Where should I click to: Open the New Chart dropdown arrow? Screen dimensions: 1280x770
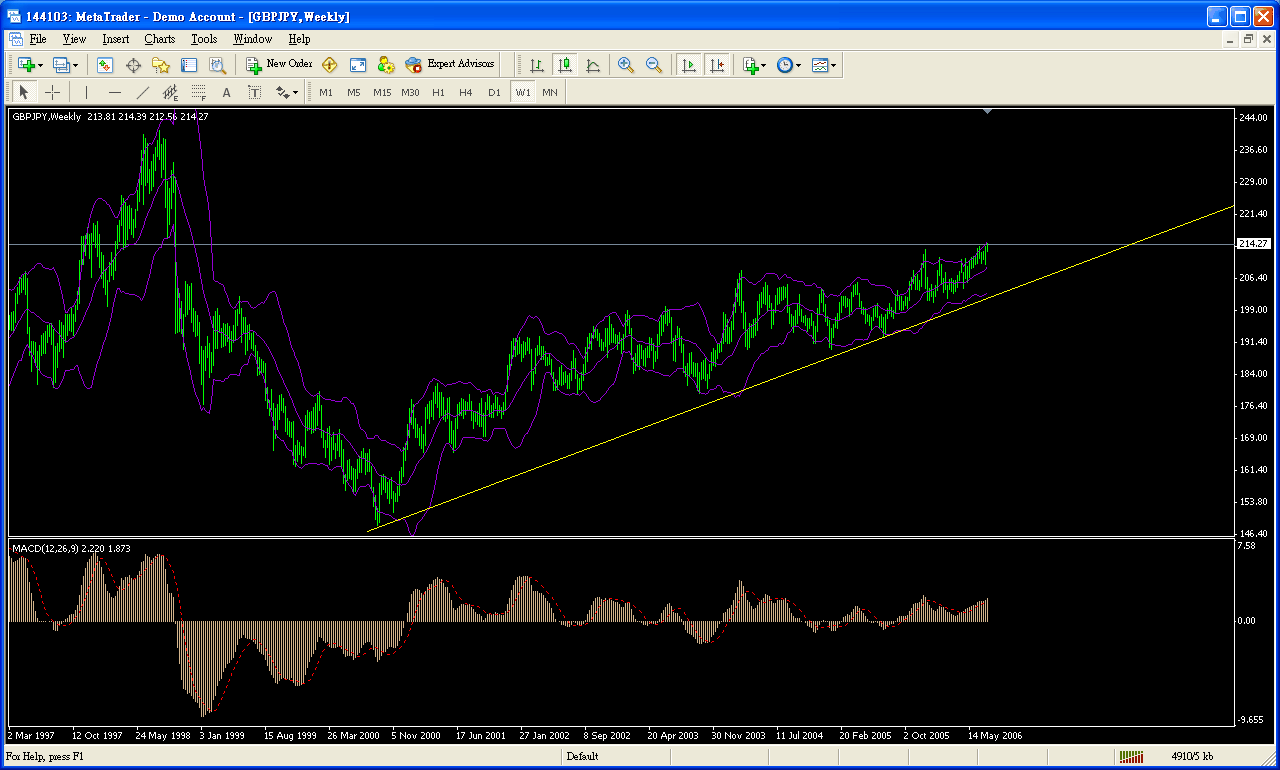tap(41, 65)
